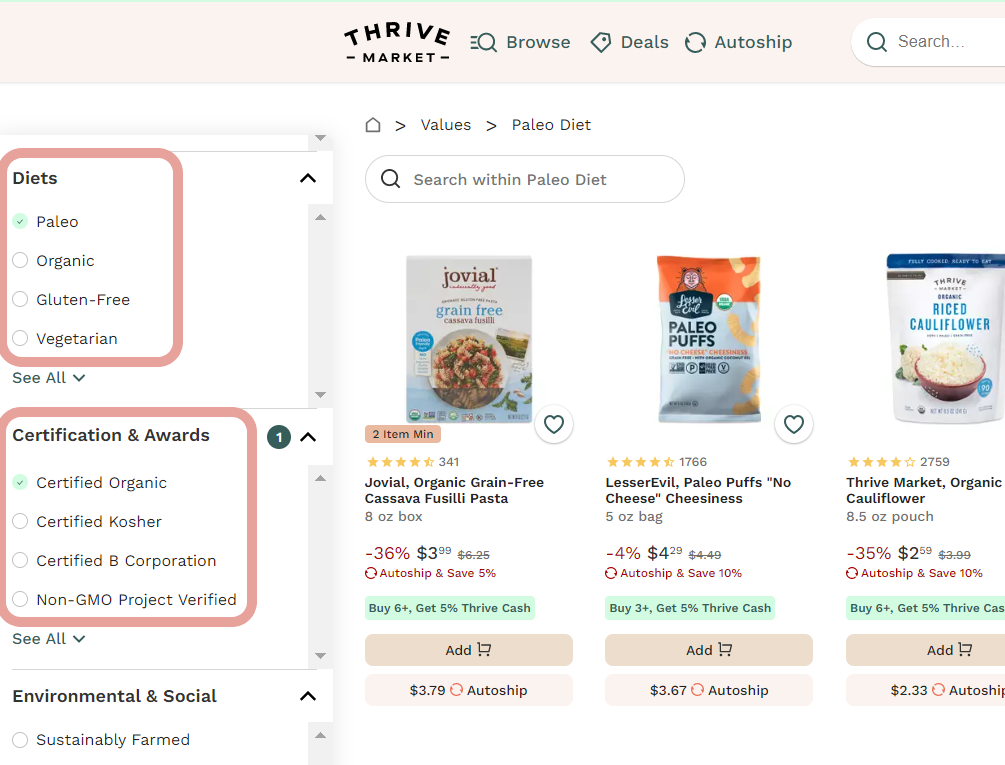Click the Deals tag icon
Viewport: 1005px width, 765px height.
(x=601, y=42)
